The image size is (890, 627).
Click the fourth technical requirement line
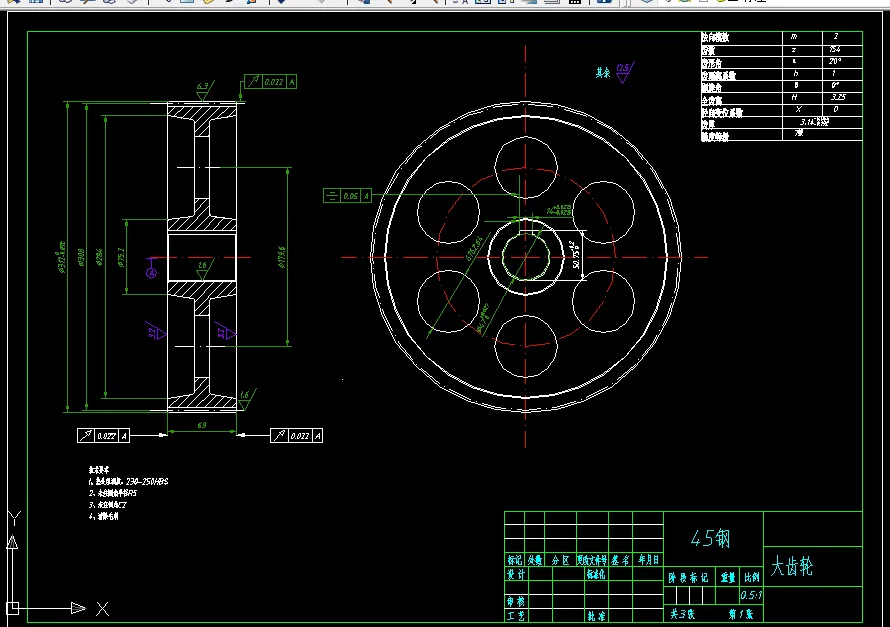pos(103,516)
